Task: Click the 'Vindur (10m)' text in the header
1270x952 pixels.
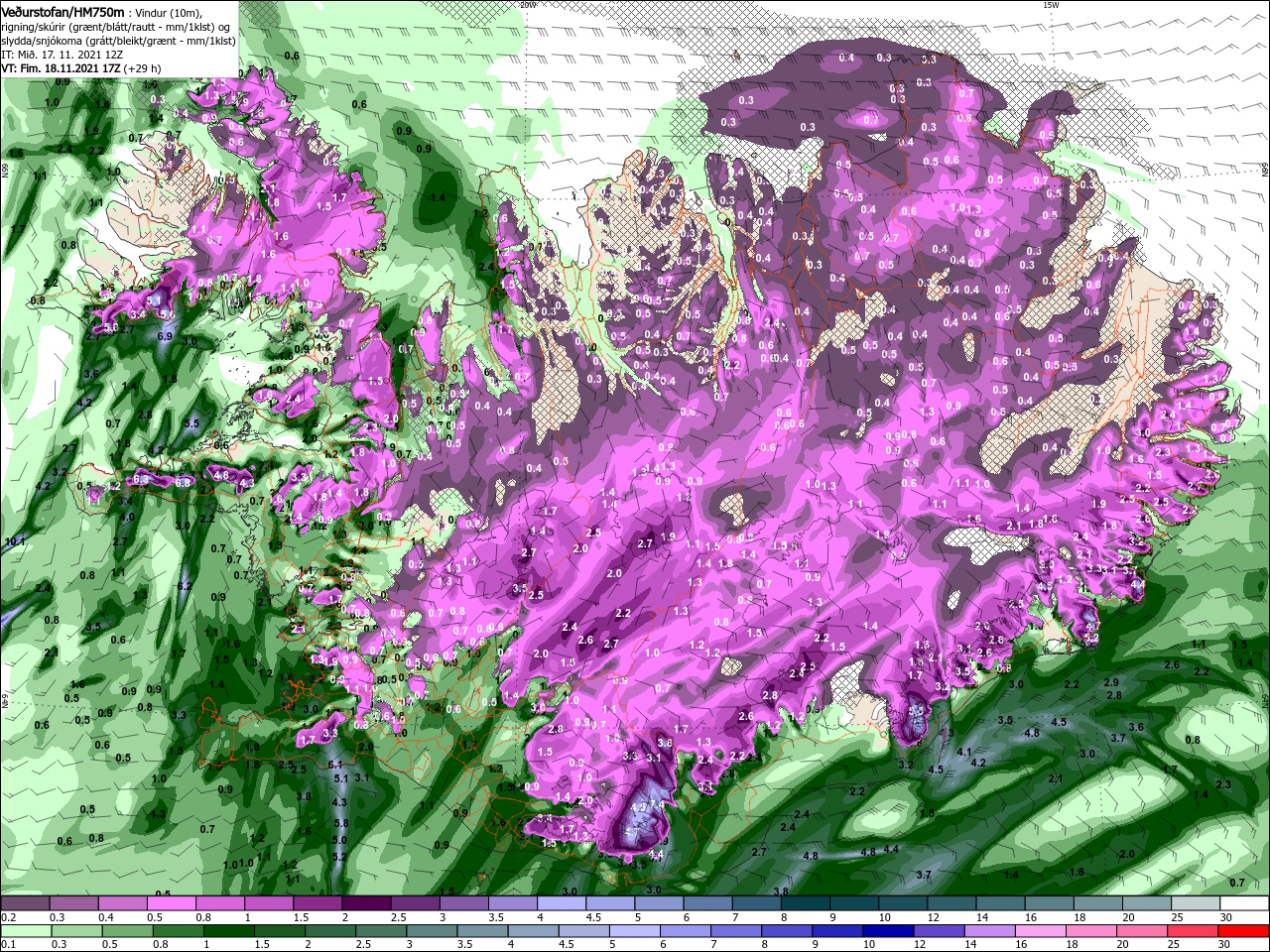Action: pyautogui.click(x=169, y=12)
